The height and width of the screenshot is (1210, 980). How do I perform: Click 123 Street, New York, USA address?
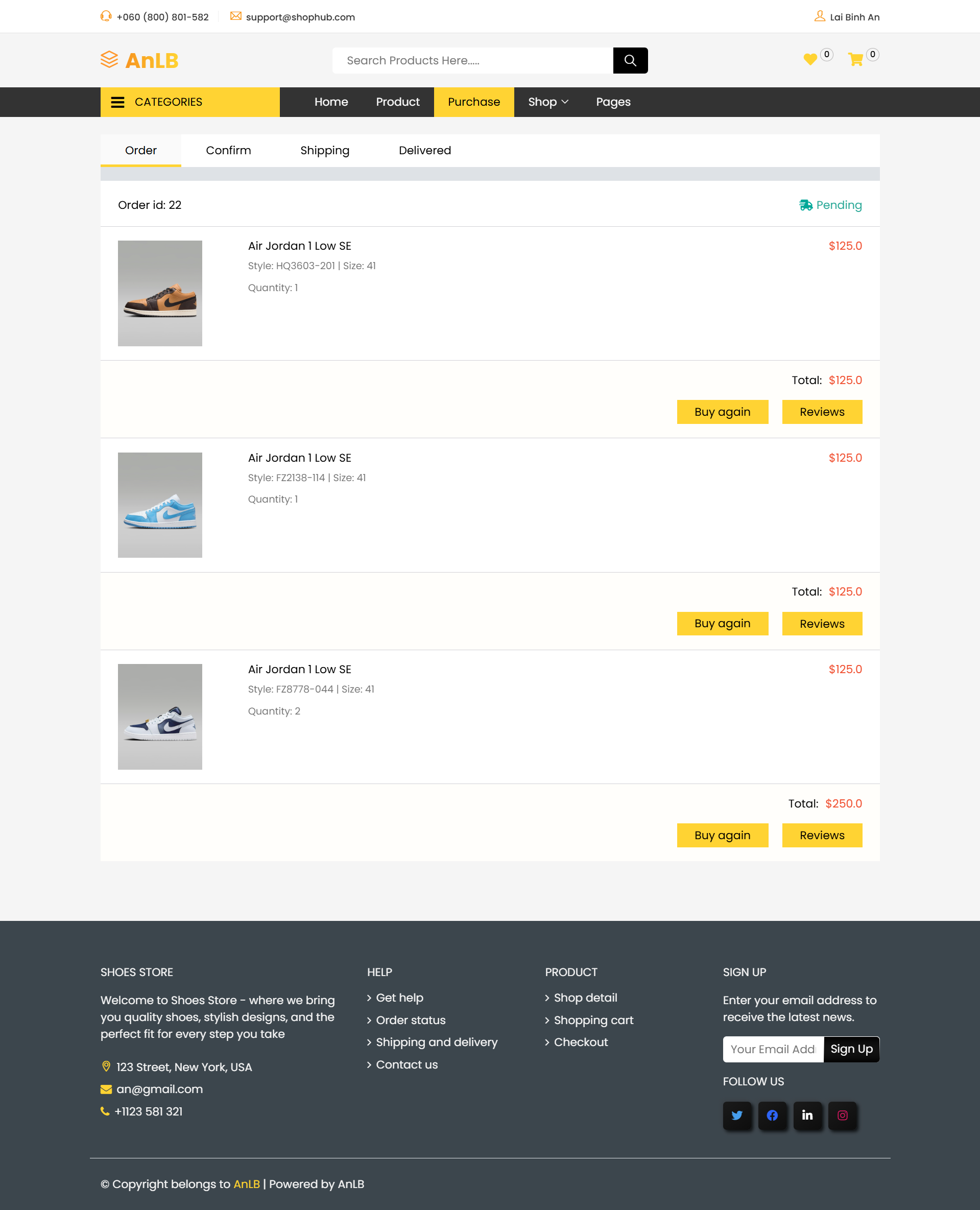pyautogui.click(x=184, y=1066)
